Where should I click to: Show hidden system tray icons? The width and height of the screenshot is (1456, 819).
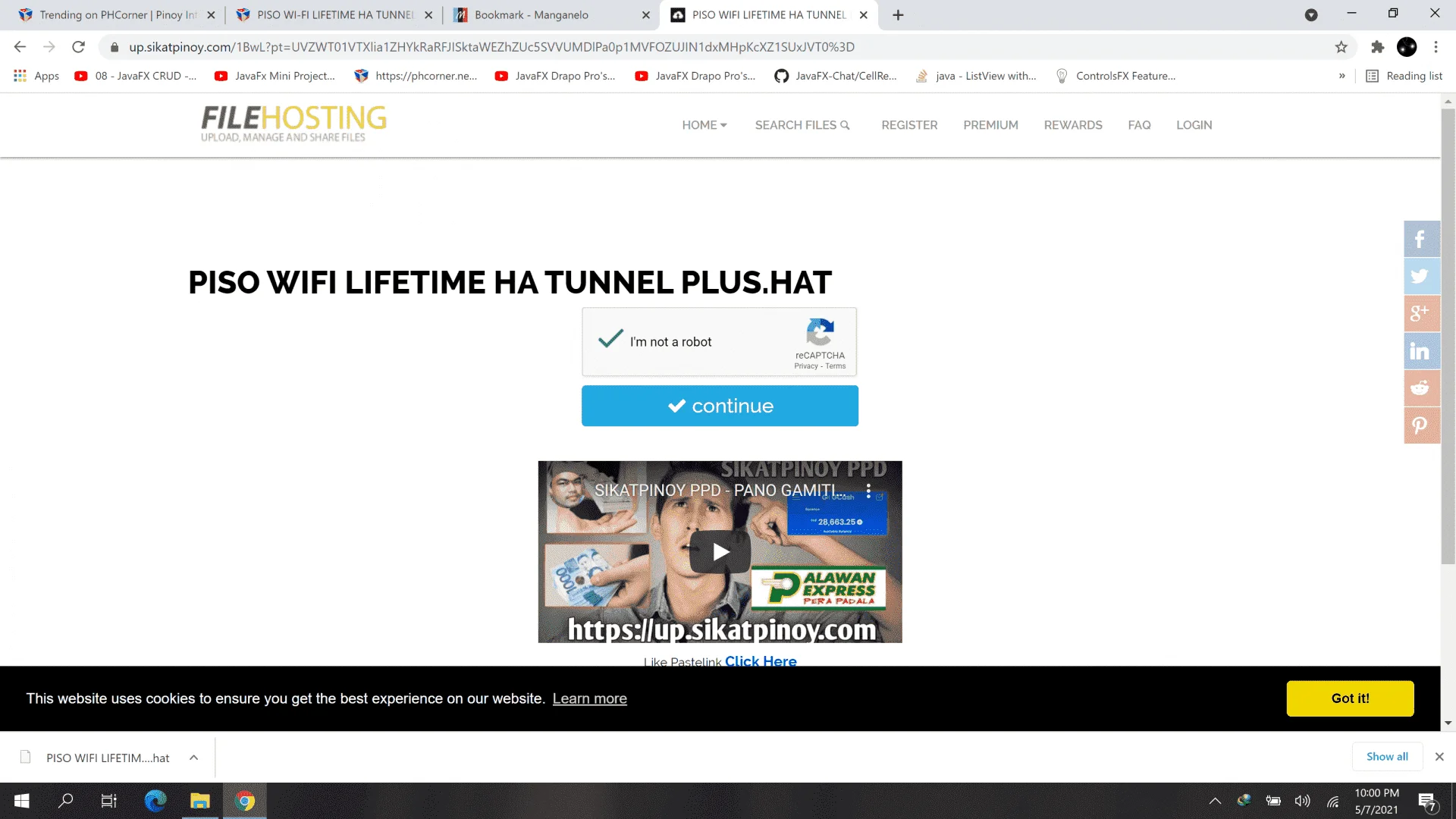[1215, 801]
